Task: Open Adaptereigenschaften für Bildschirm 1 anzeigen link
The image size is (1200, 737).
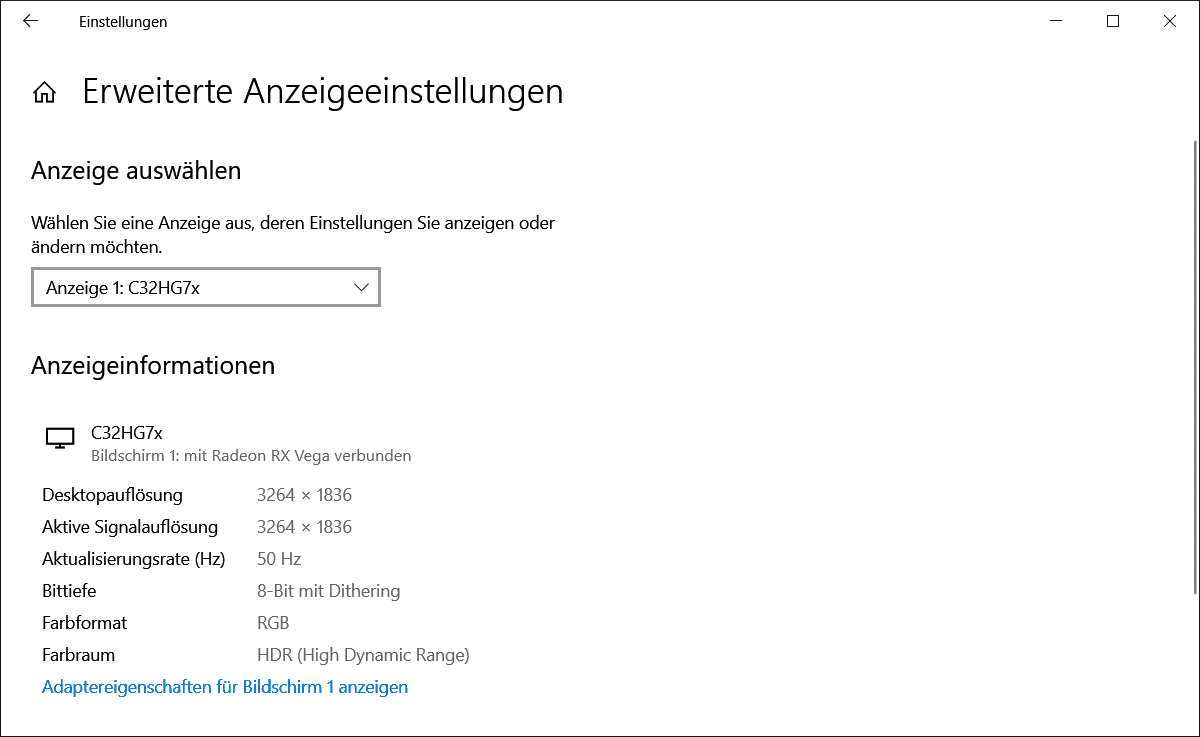Action: click(225, 687)
